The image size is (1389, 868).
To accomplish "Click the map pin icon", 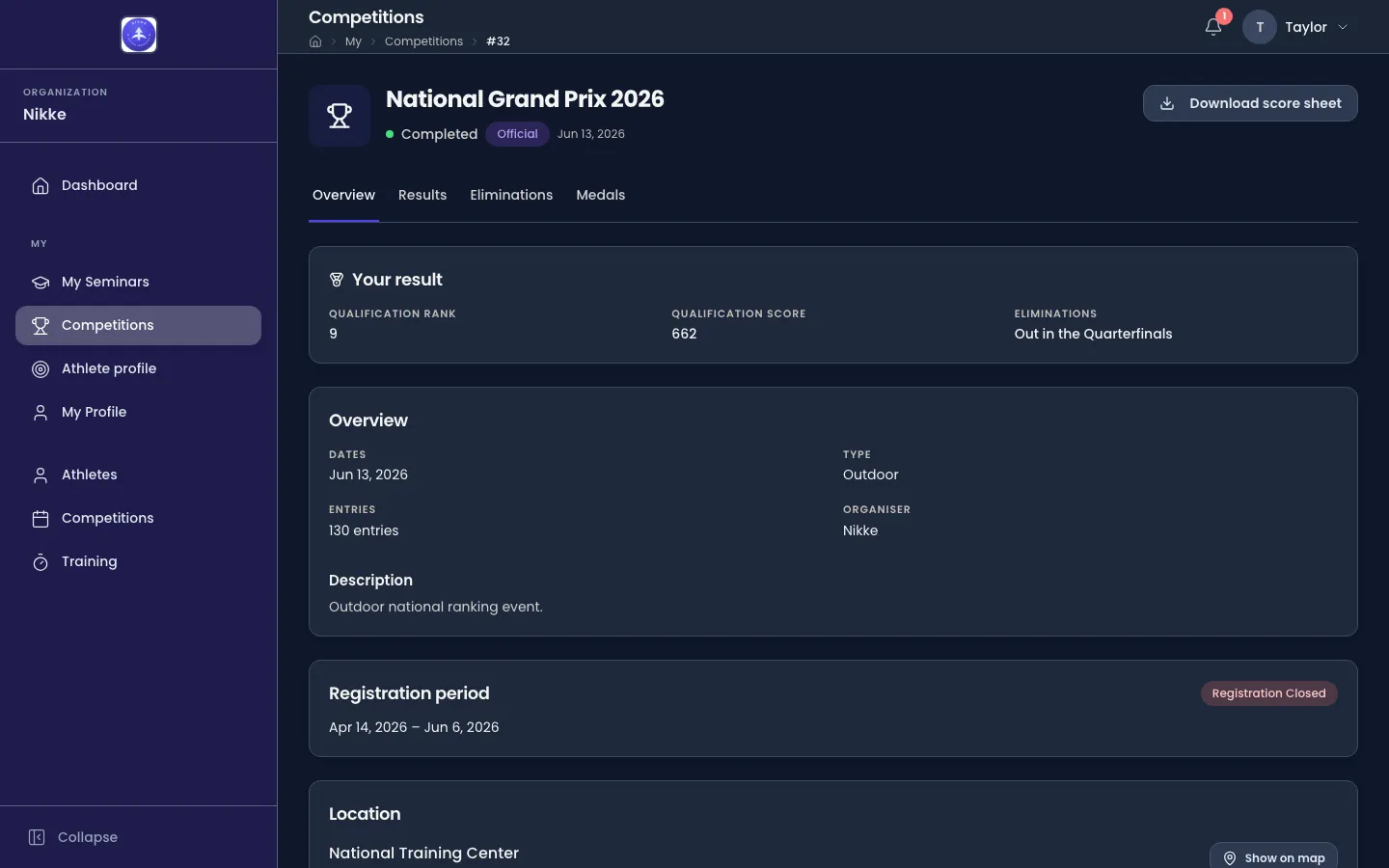I will point(1230,858).
